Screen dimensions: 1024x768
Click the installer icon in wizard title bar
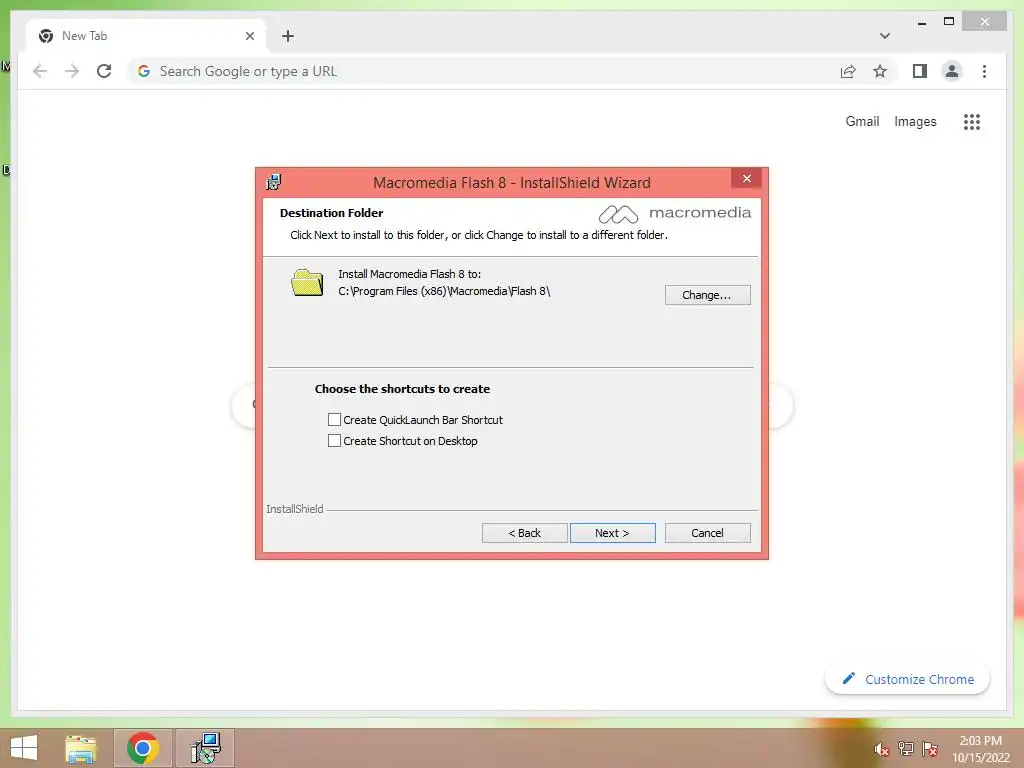click(274, 182)
